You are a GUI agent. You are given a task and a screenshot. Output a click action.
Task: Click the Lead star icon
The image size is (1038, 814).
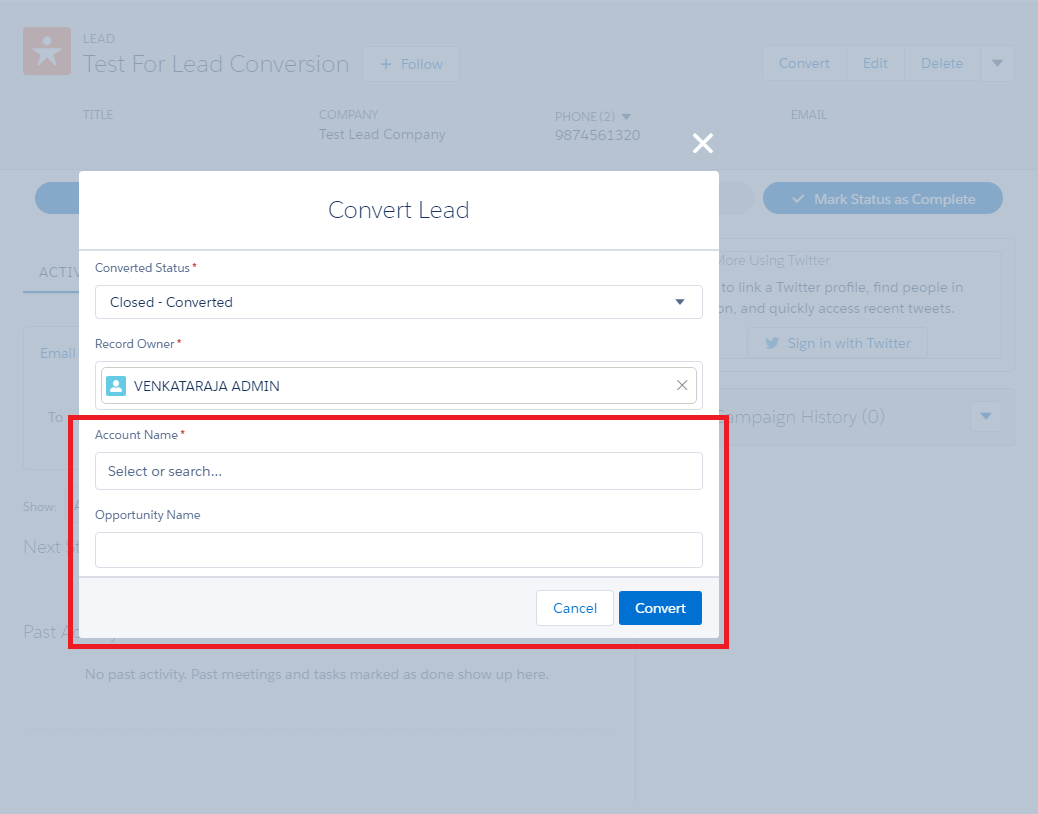[47, 52]
